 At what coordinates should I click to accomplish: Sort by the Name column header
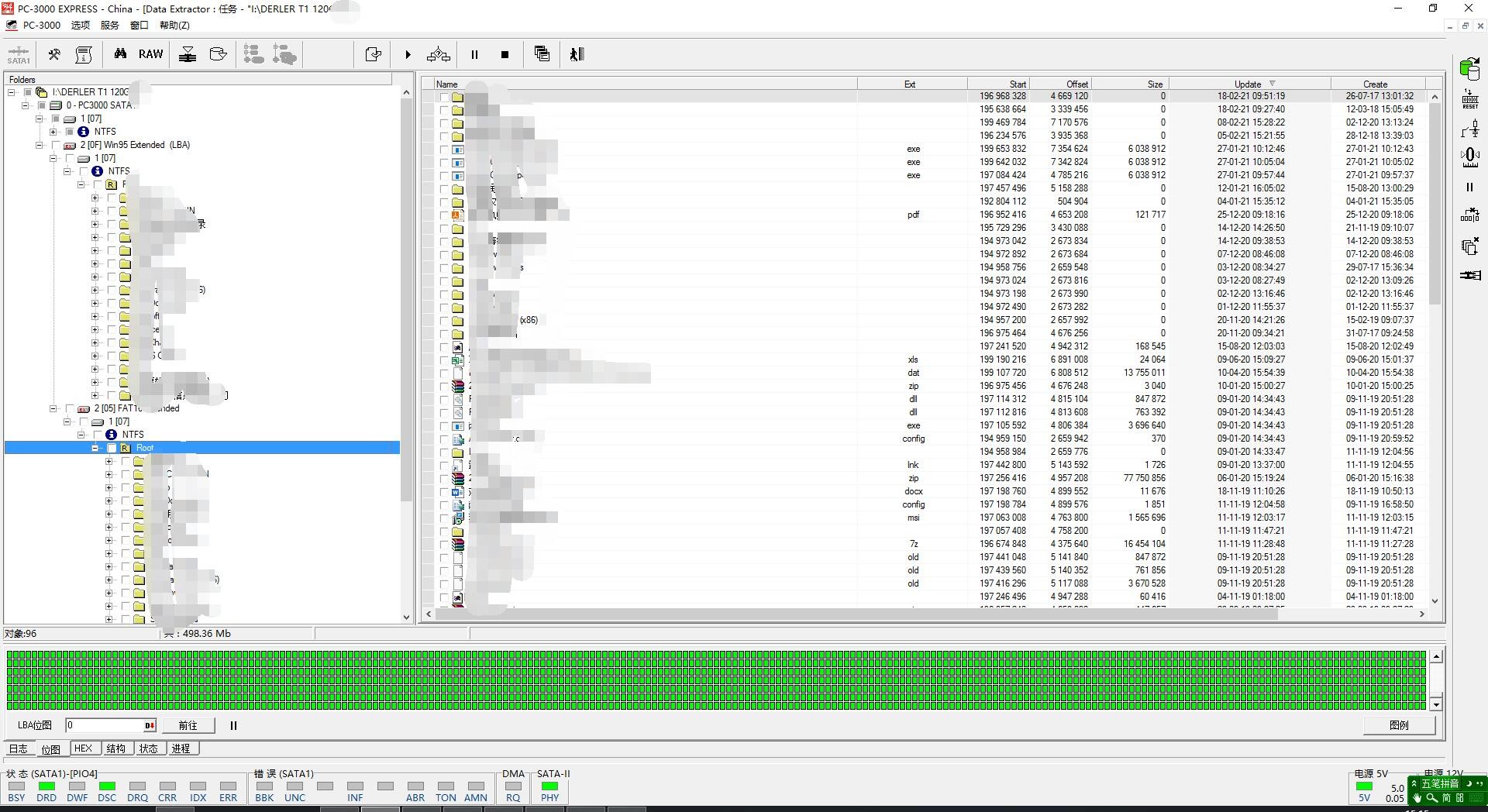point(645,84)
